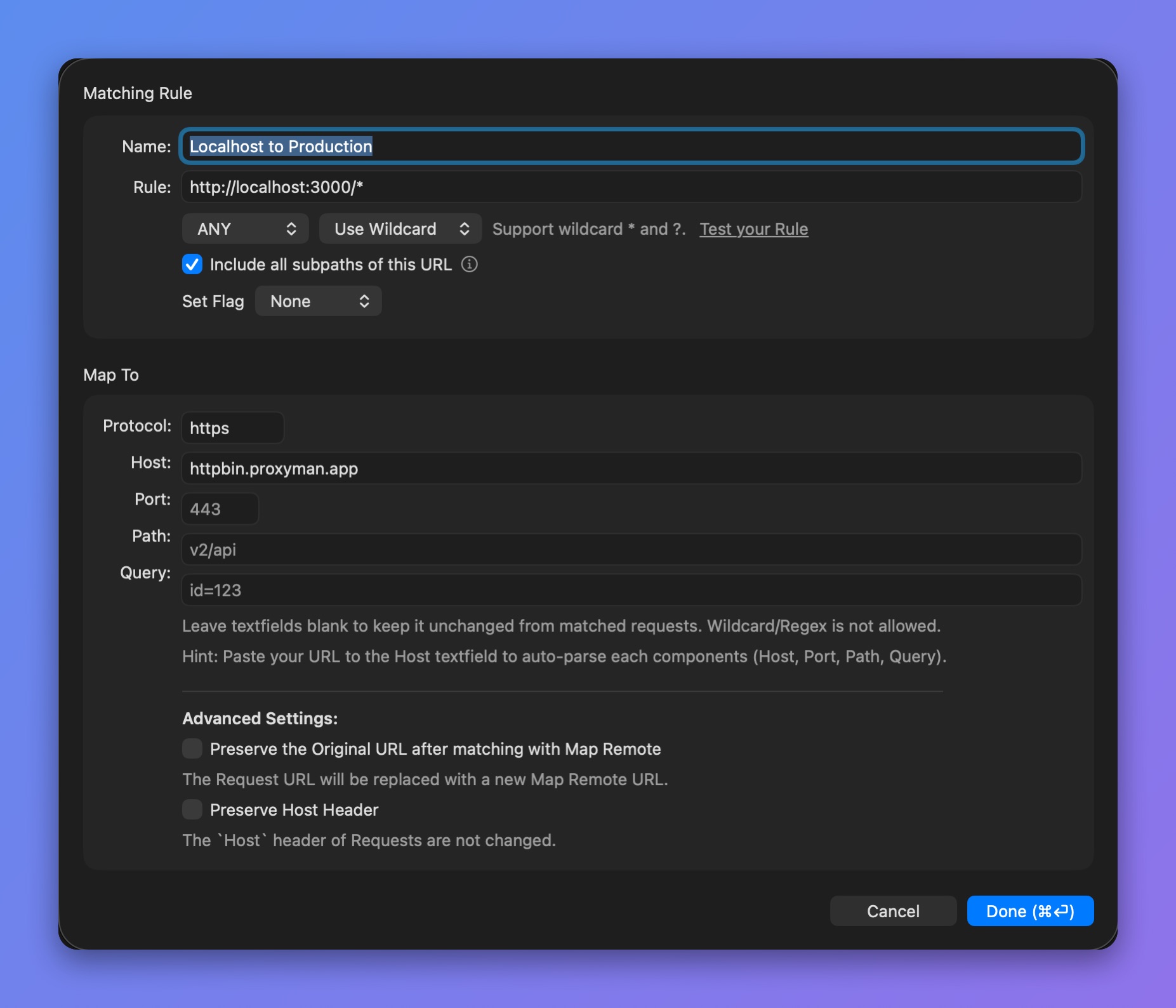Click the Host field httpbin.proxyman.app
This screenshot has width=1176, height=1008.
(x=631, y=468)
